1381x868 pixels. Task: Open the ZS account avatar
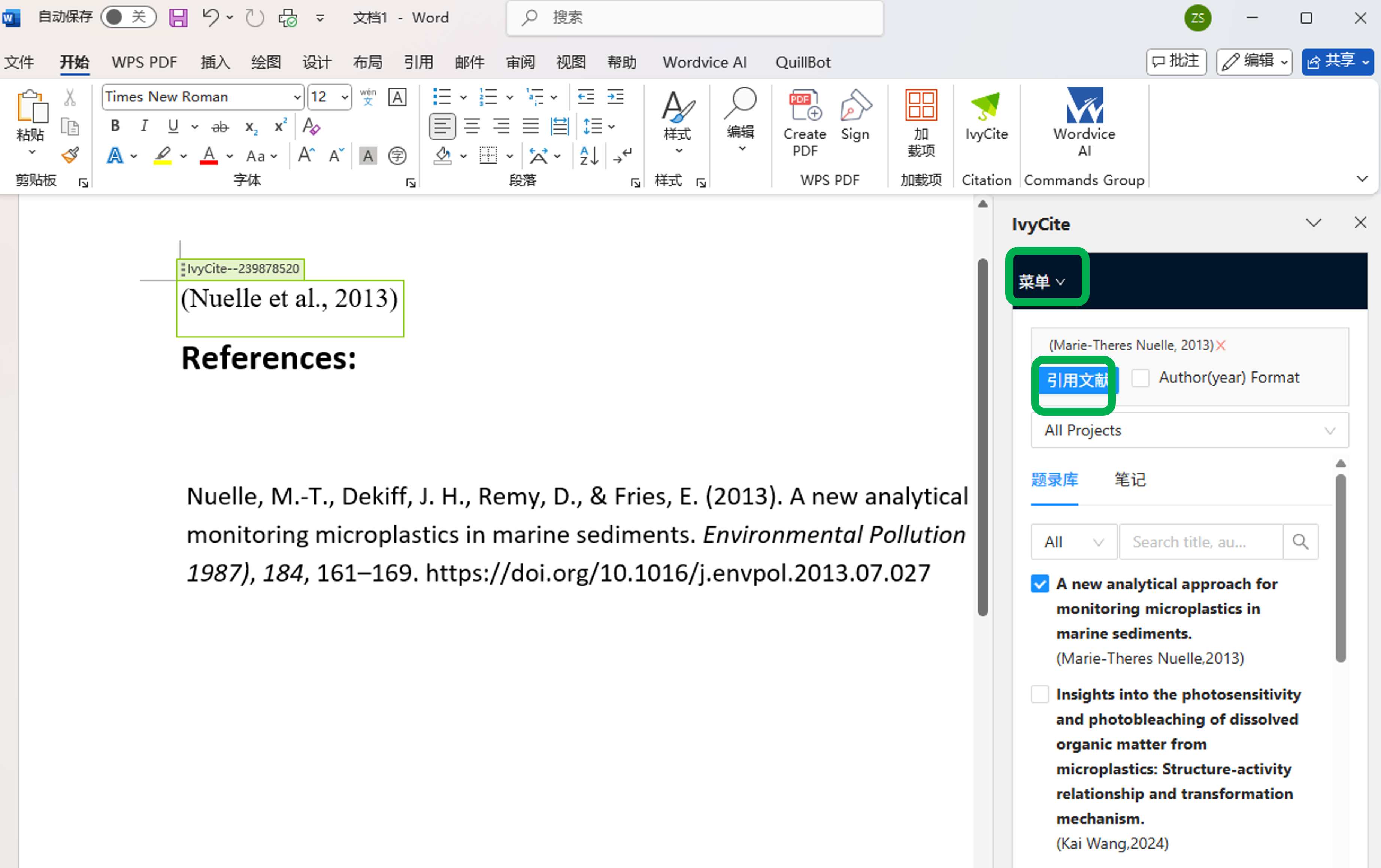coord(1197,18)
